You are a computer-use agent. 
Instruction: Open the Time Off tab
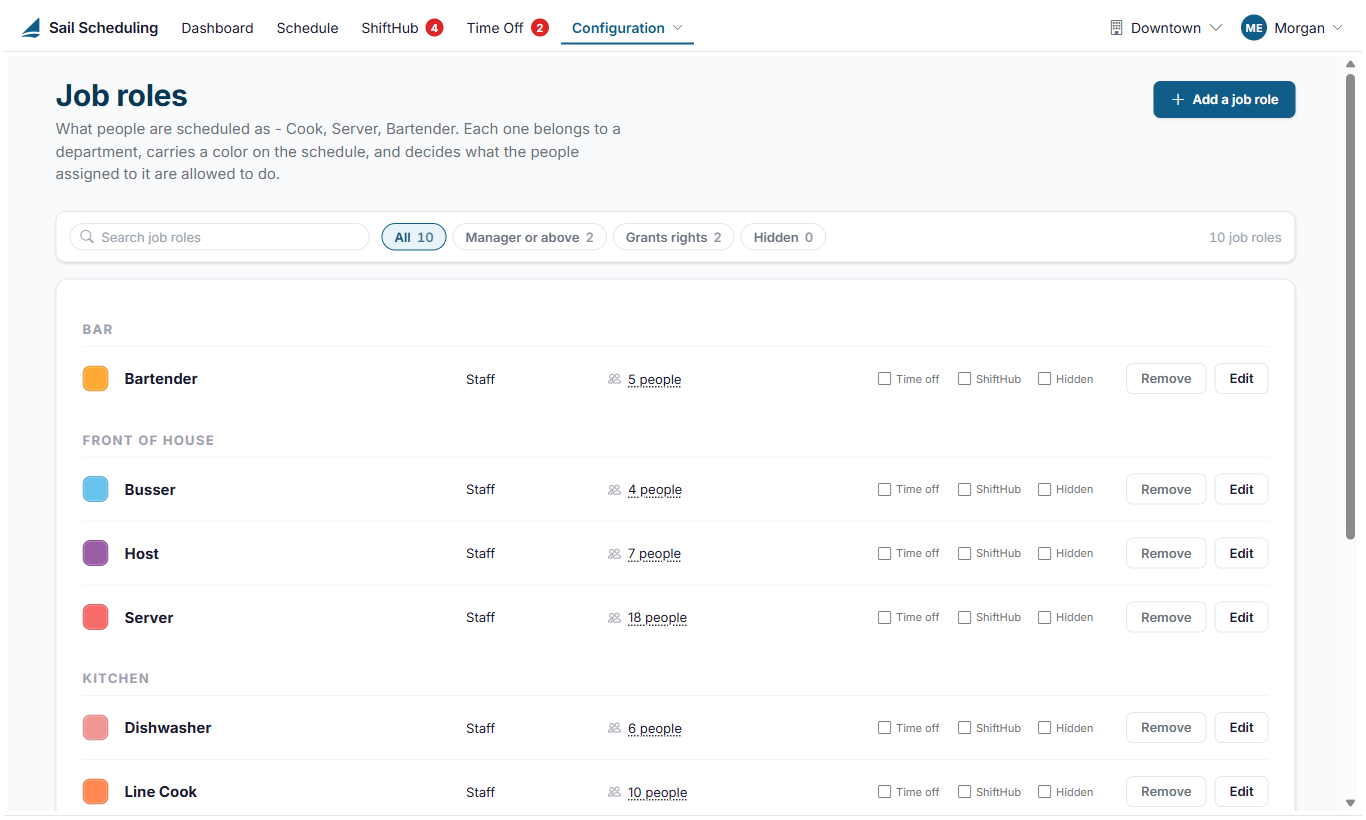[495, 28]
